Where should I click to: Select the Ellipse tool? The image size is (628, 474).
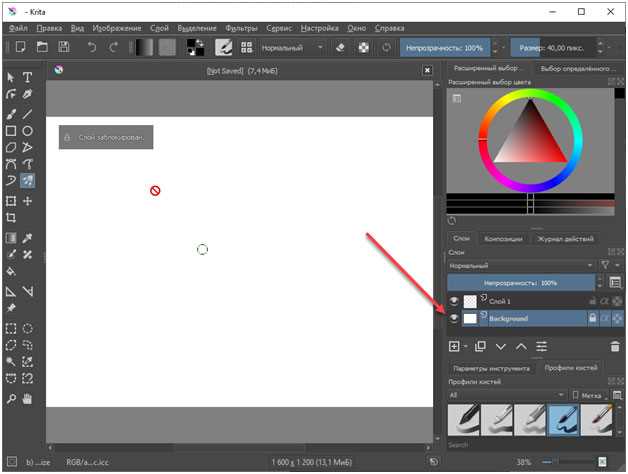[27, 131]
